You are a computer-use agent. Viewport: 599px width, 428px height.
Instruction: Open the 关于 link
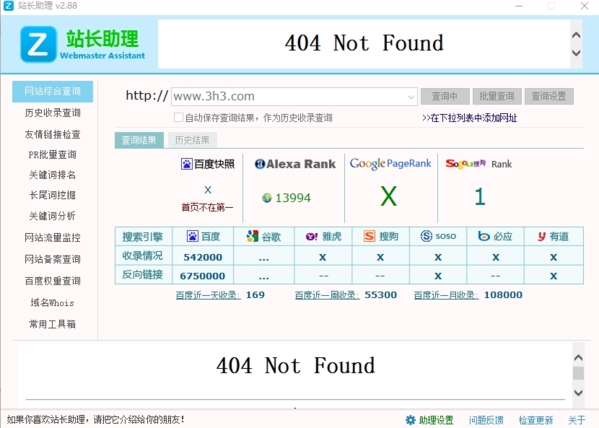coord(576,420)
